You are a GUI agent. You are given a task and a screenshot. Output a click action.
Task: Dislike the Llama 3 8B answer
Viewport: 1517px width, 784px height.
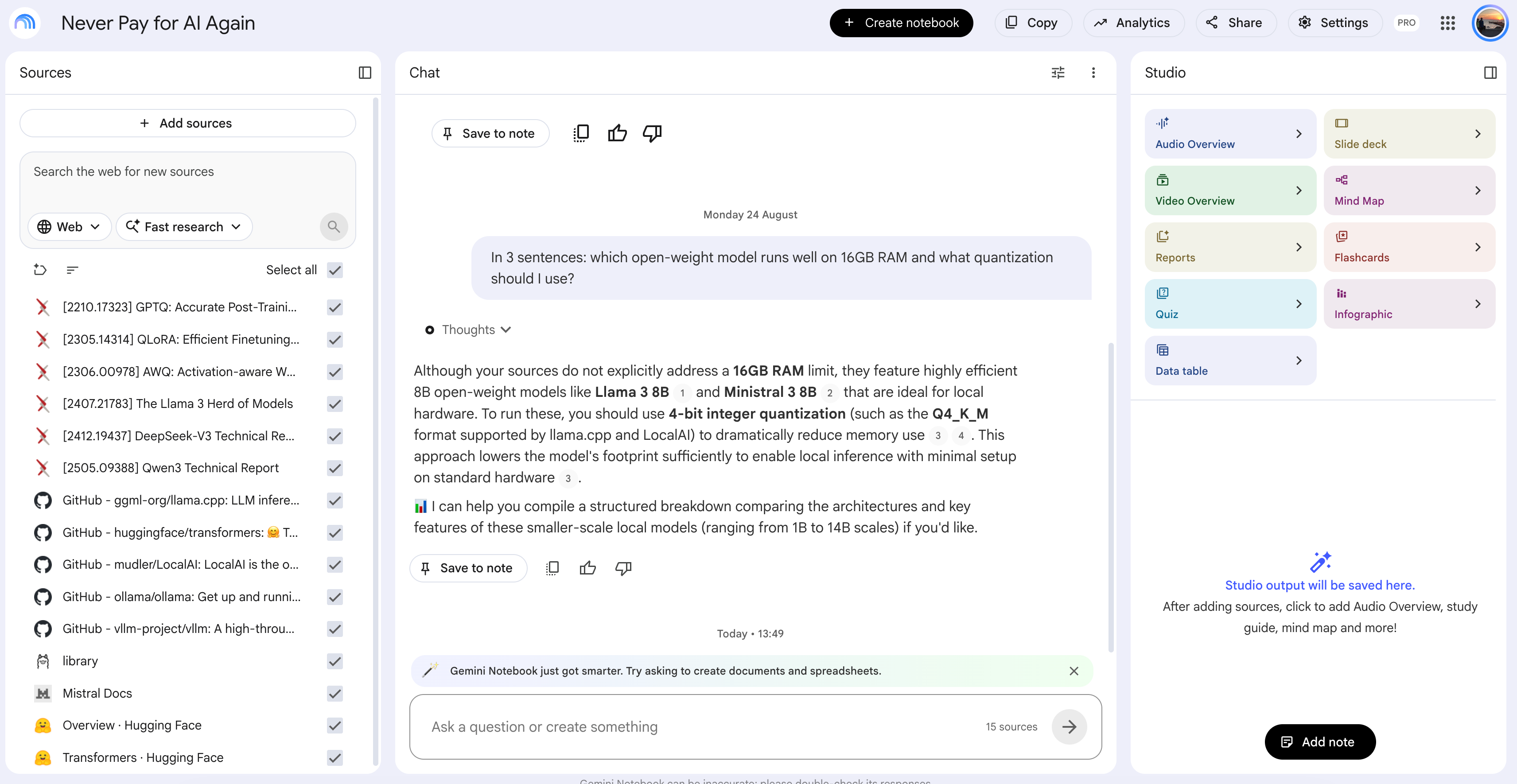click(623, 568)
